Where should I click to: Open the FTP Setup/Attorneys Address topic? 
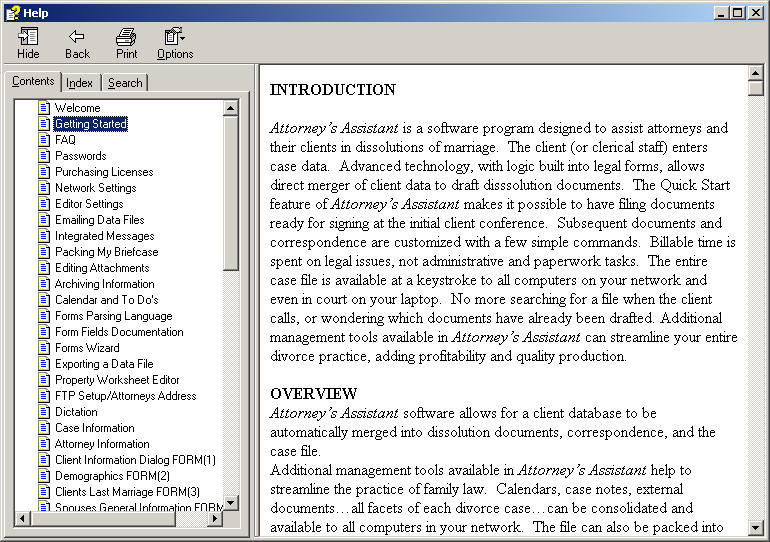(126, 396)
